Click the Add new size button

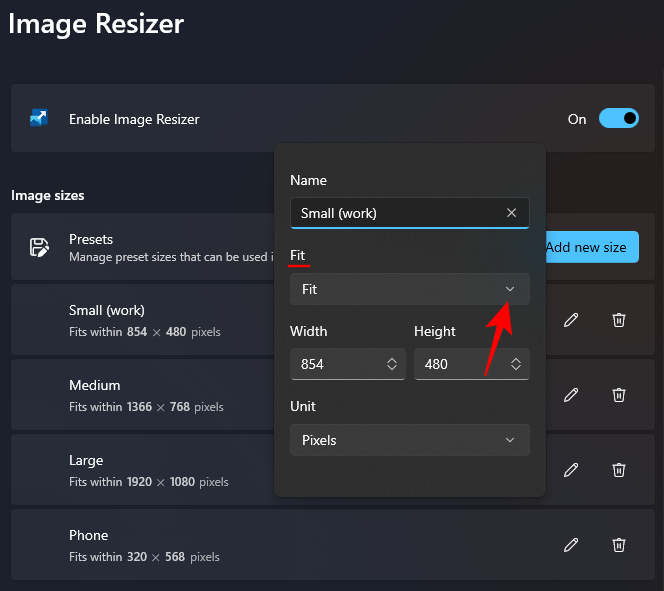(x=588, y=248)
